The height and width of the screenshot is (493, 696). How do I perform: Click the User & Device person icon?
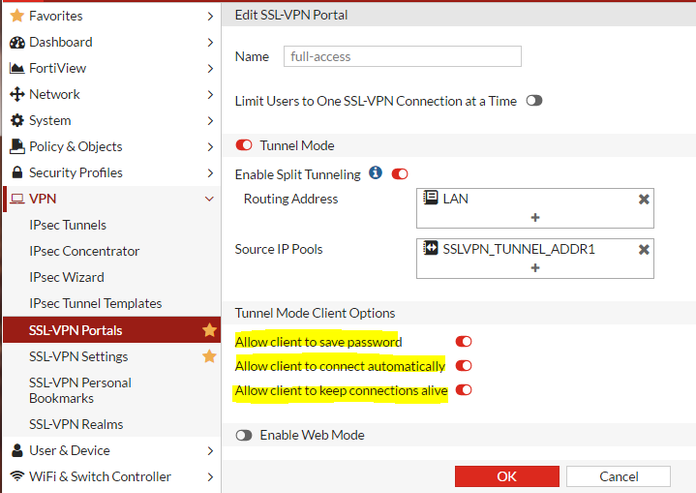(17, 450)
